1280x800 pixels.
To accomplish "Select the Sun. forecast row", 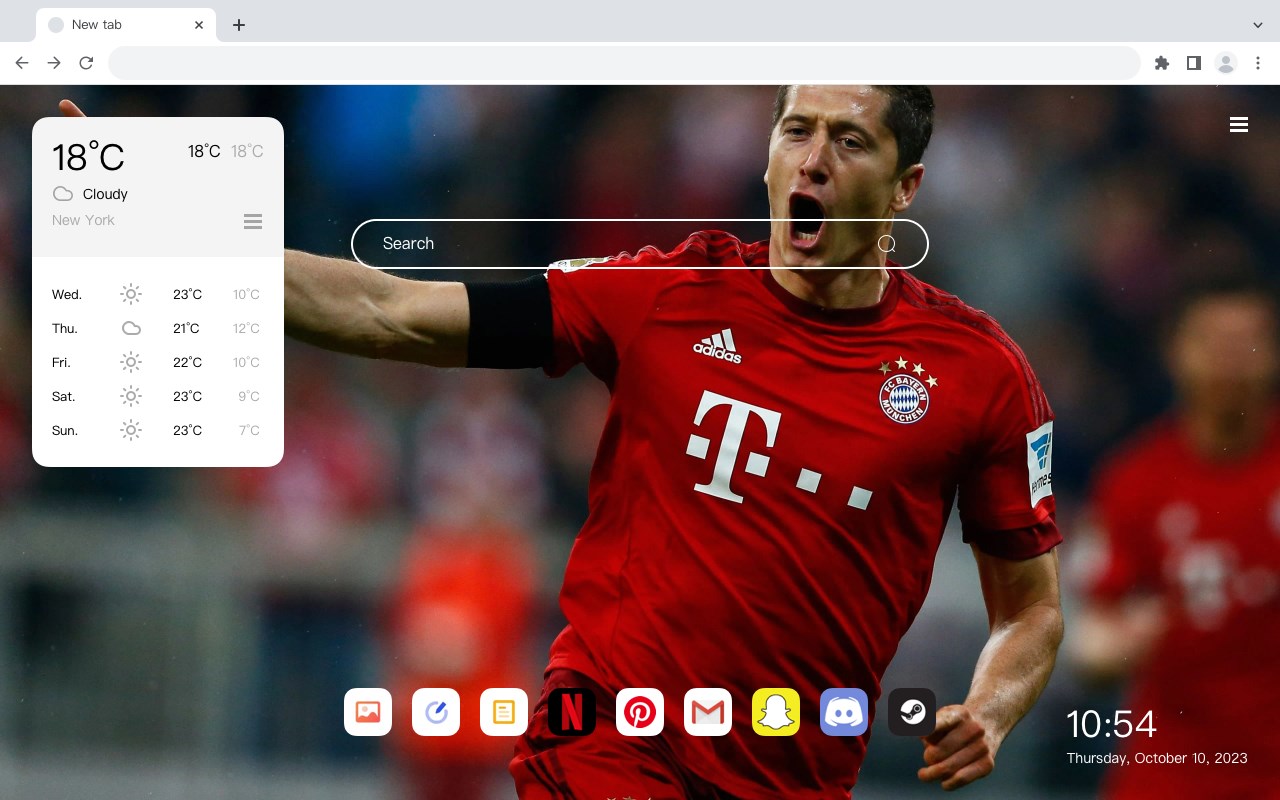I will [x=158, y=430].
